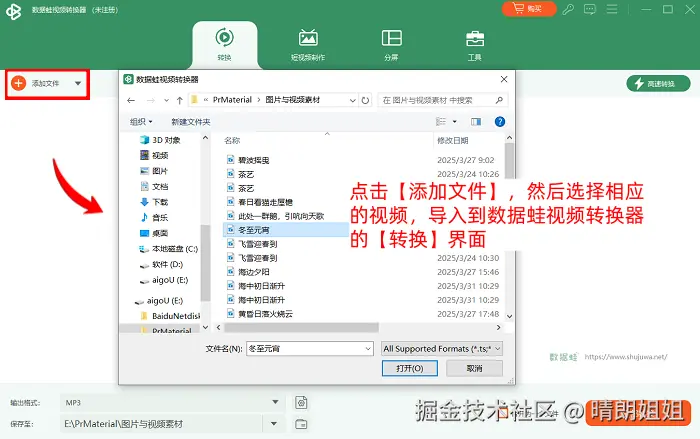
Task: Click the key register icon in title bar
Action: pyautogui.click(x=568, y=9)
